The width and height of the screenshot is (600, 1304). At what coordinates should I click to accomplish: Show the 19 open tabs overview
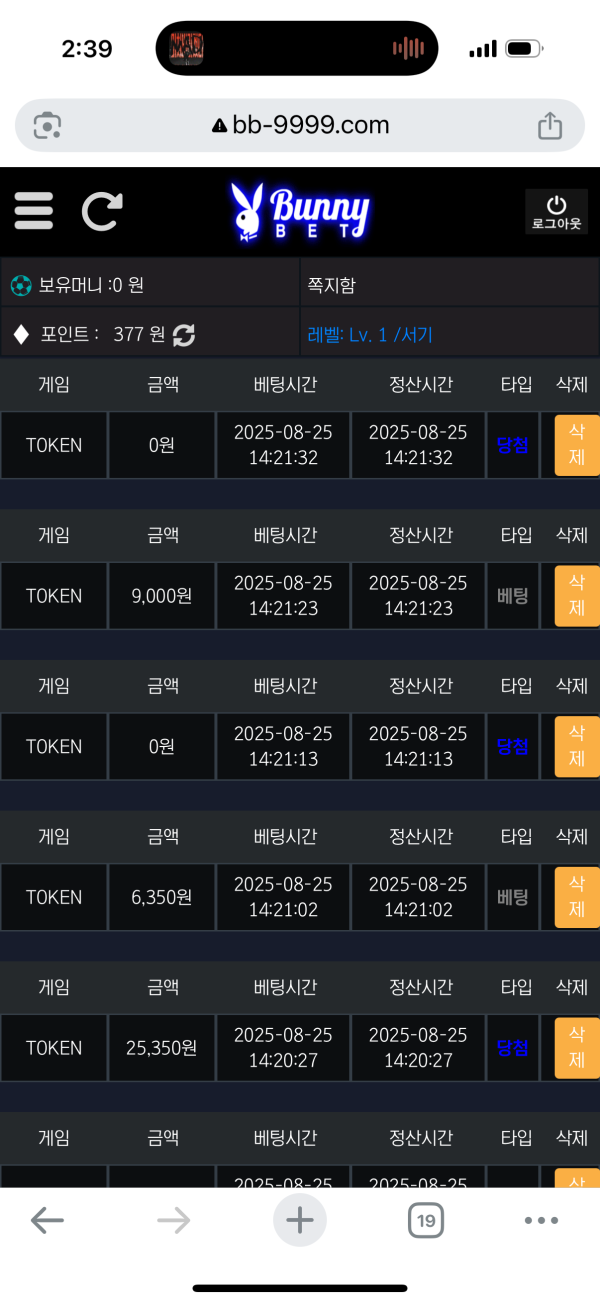point(427,1220)
